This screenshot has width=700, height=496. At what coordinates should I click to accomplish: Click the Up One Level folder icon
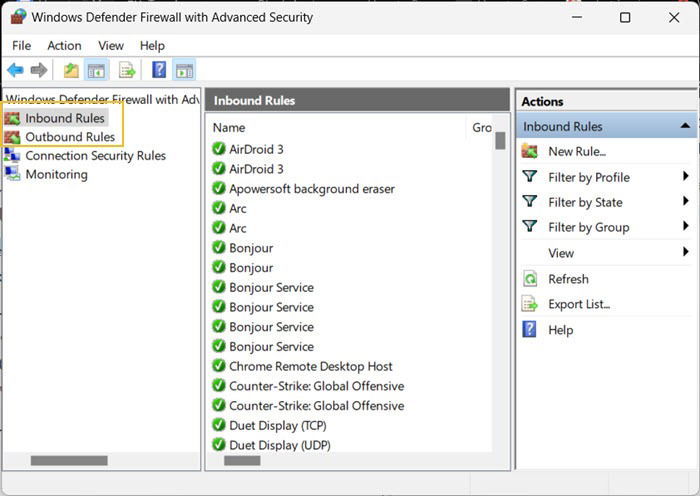coord(71,70)
